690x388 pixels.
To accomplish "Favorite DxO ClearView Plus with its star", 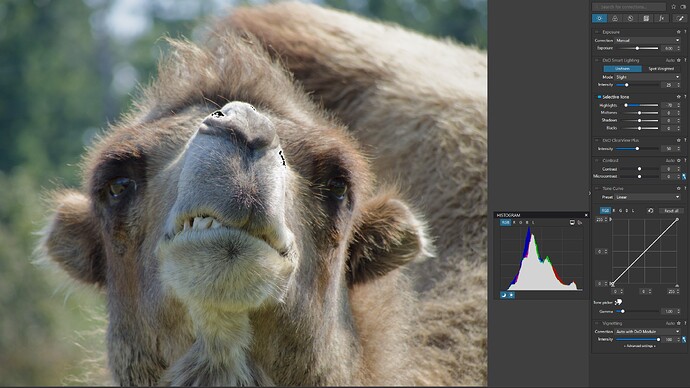I will coord(679,140).
